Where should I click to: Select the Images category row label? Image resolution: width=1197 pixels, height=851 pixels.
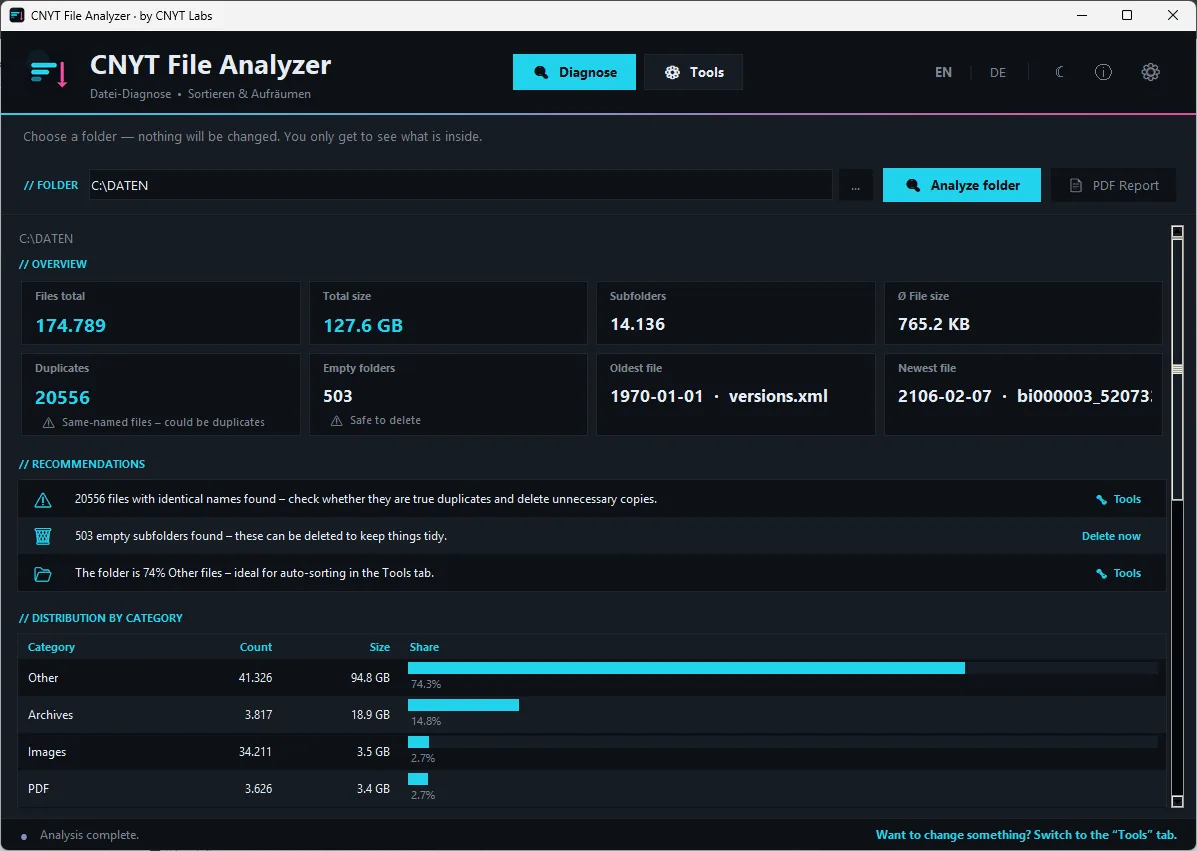(47, 752)
